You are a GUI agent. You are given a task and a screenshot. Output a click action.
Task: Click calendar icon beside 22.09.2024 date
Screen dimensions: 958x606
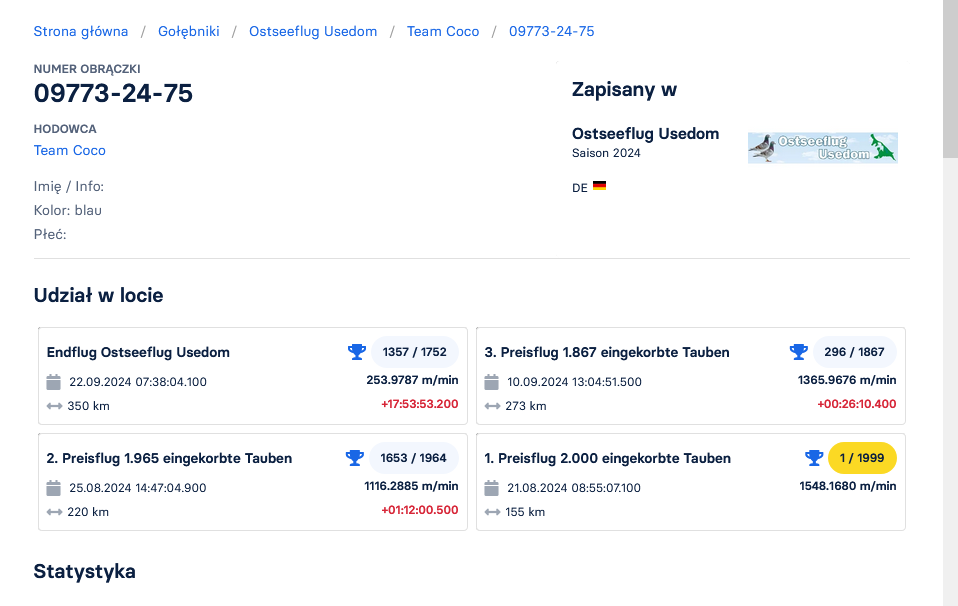tap(54, 382)
